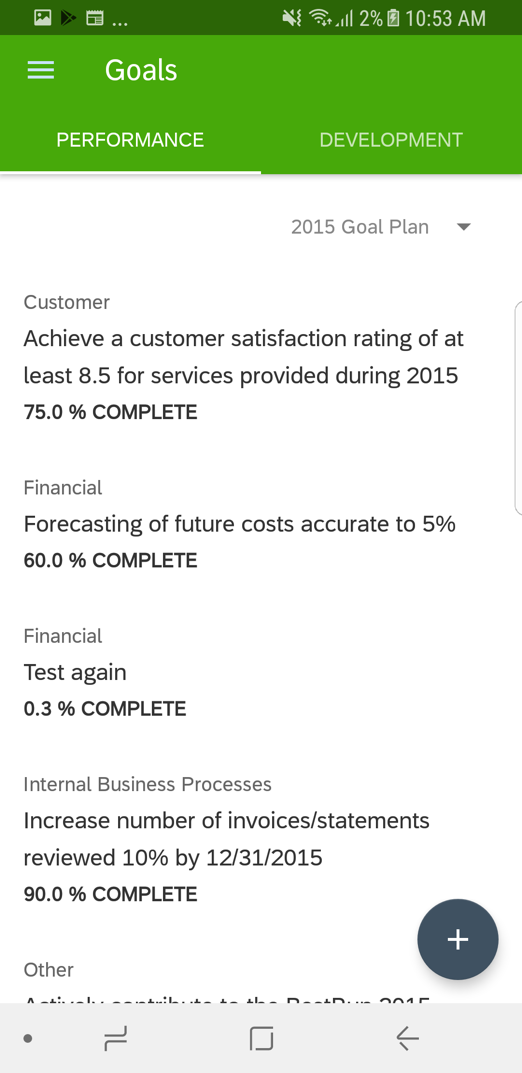522x1073 pixels.
Task: Tap the plus floating add goal button
Action: [x=458, y=940]
